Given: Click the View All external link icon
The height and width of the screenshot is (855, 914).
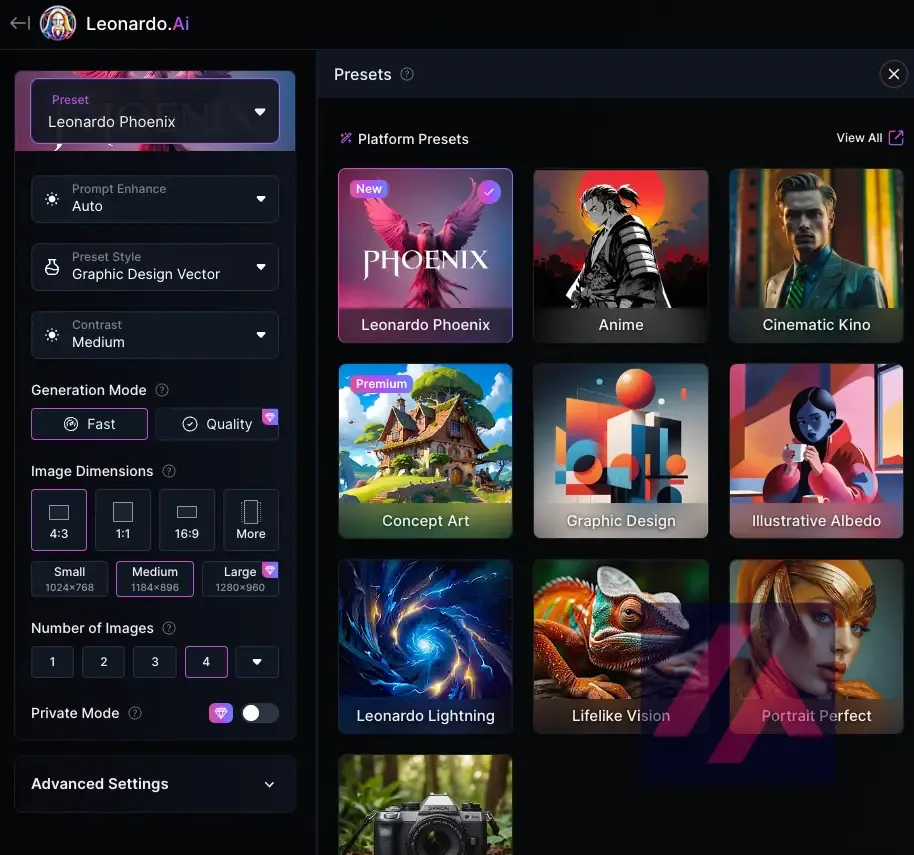Looking at the screenshot, I should coord(896,138).
